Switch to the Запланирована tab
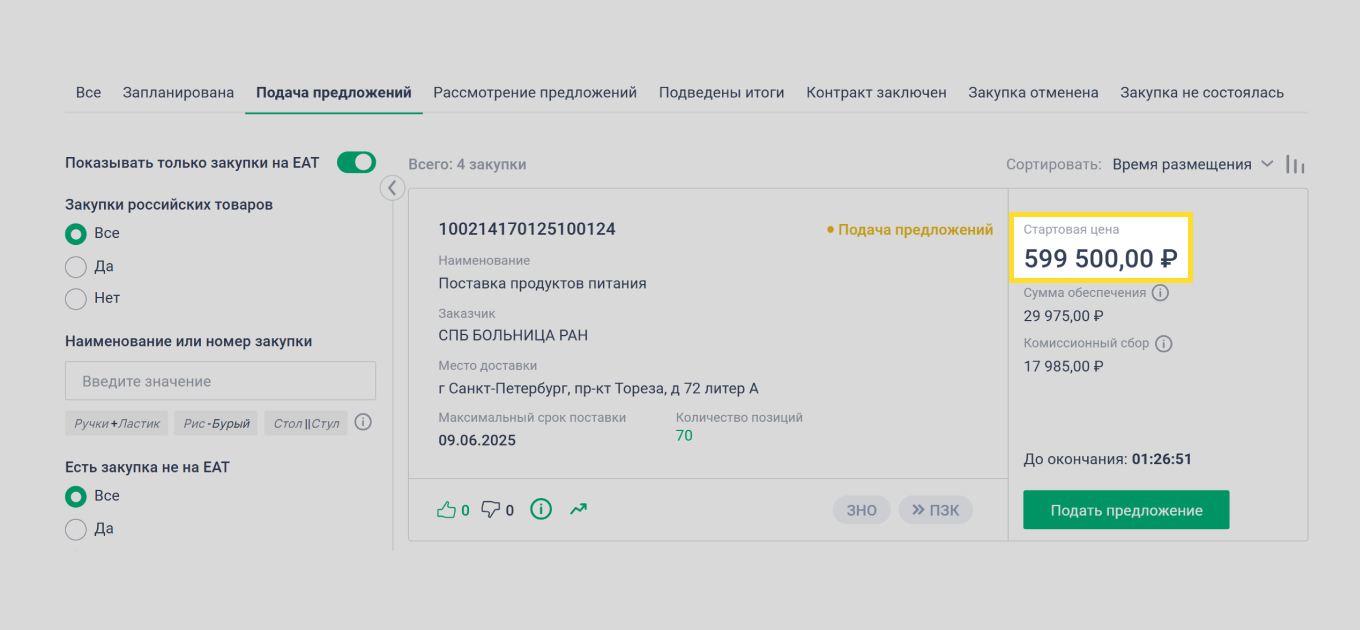Image resolution: width=1360 pixels, height=630 pixels. (x=178, y=92)
